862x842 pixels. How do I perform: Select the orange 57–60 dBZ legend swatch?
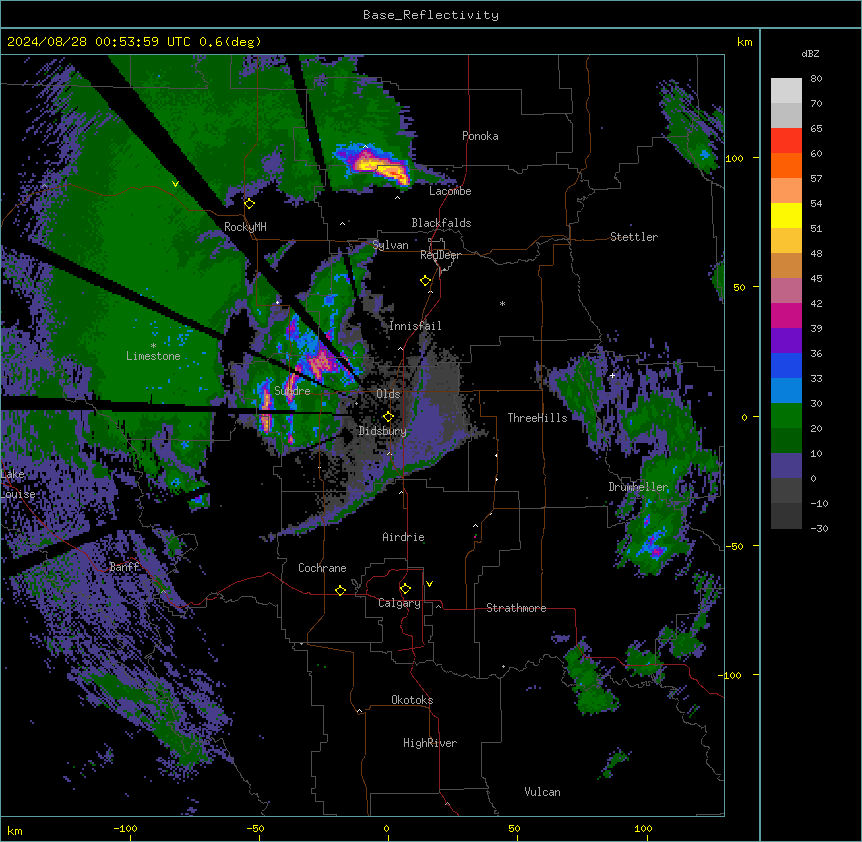tap(786, 165)
